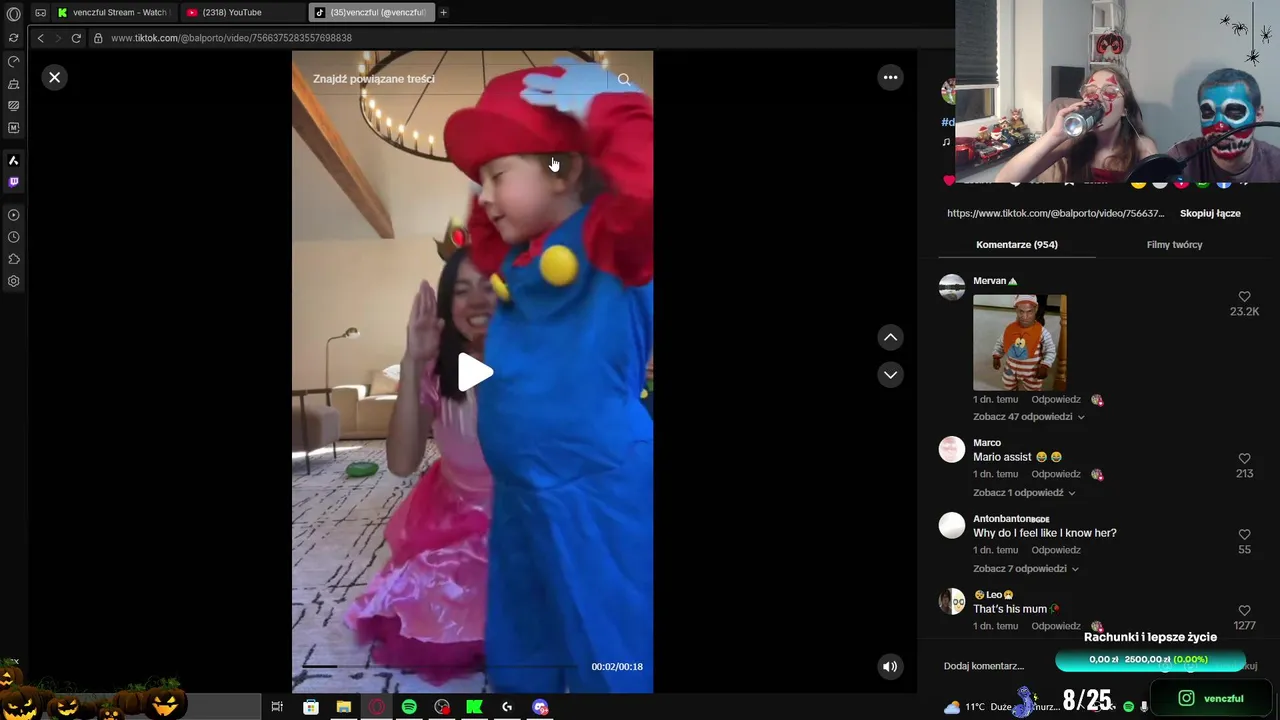Open File Explorer from the taskbar
Image resolution: width=1280 pixels, height=720 pixels.
[343, 707]
